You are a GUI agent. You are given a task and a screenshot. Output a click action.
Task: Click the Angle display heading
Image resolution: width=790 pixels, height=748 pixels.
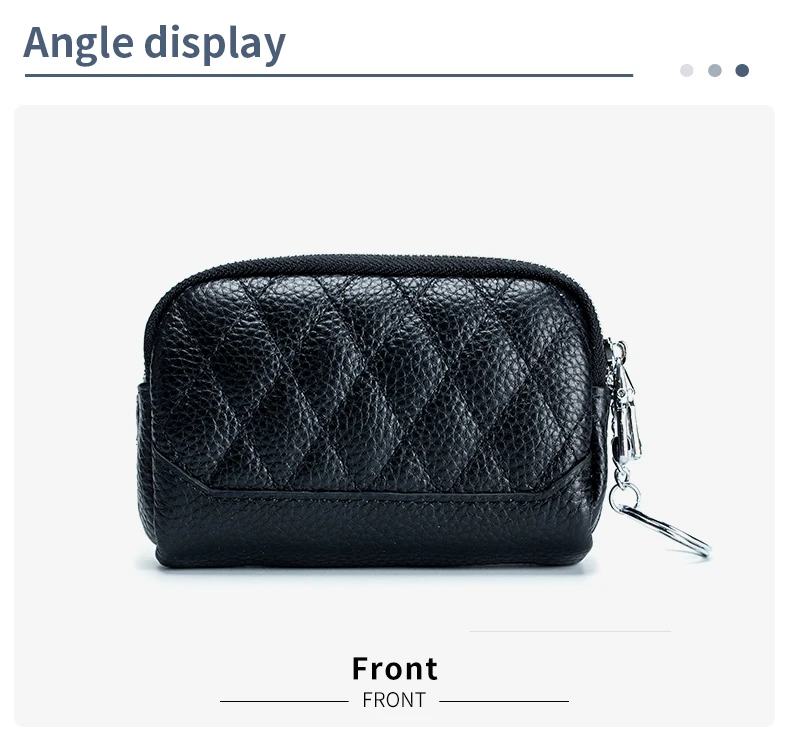point(154,44)
